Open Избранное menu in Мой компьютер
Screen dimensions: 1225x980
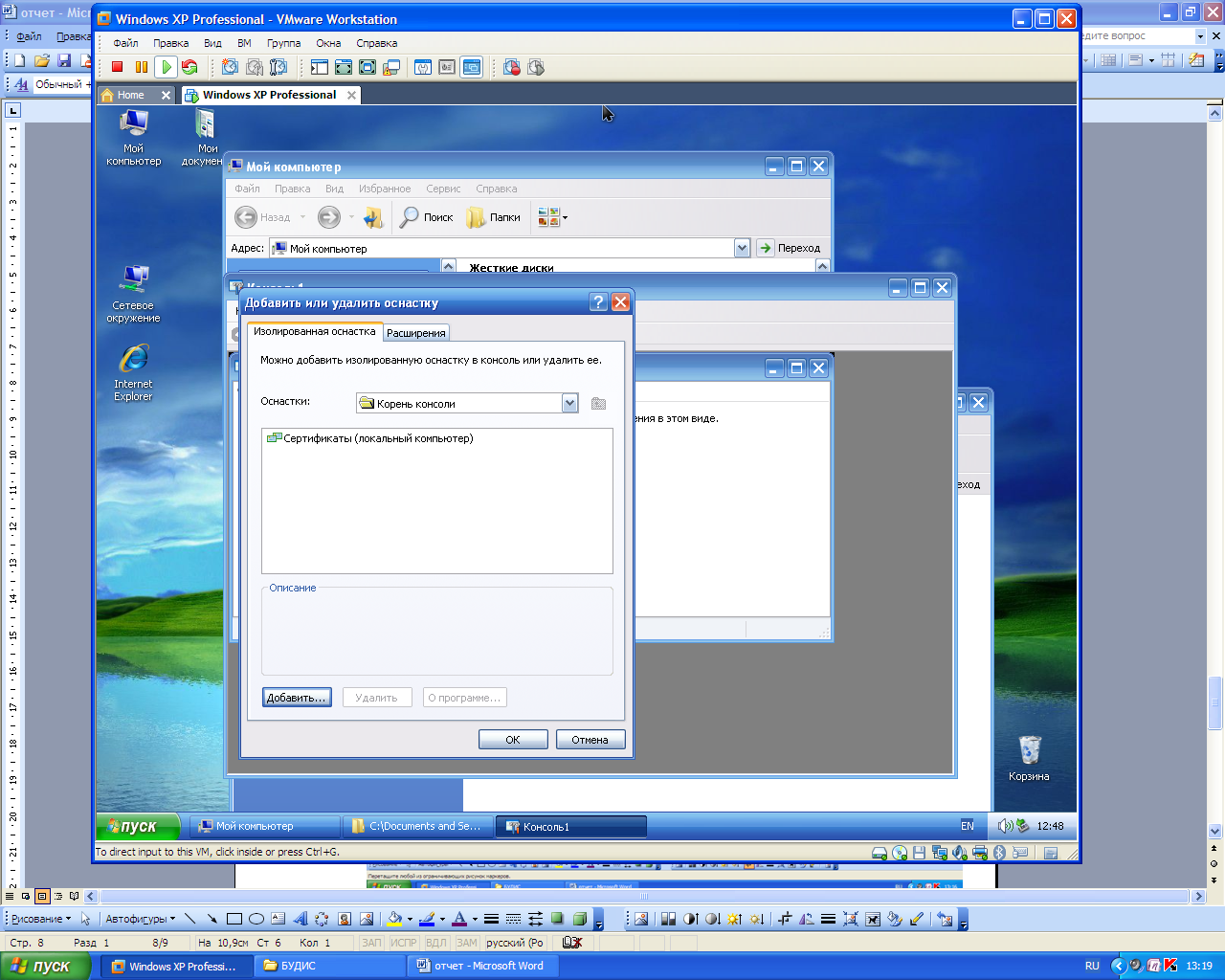point(385,189)
